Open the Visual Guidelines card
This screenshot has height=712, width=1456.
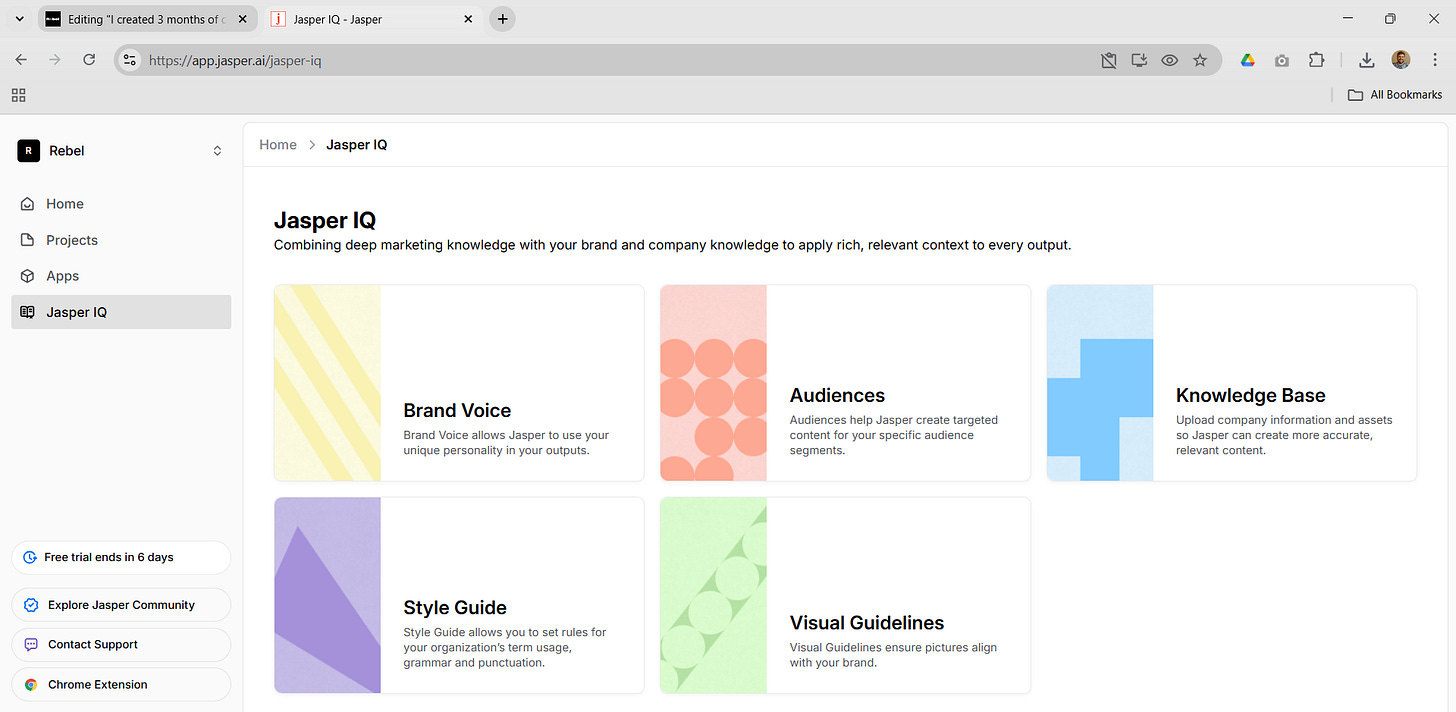coord(845,595)
